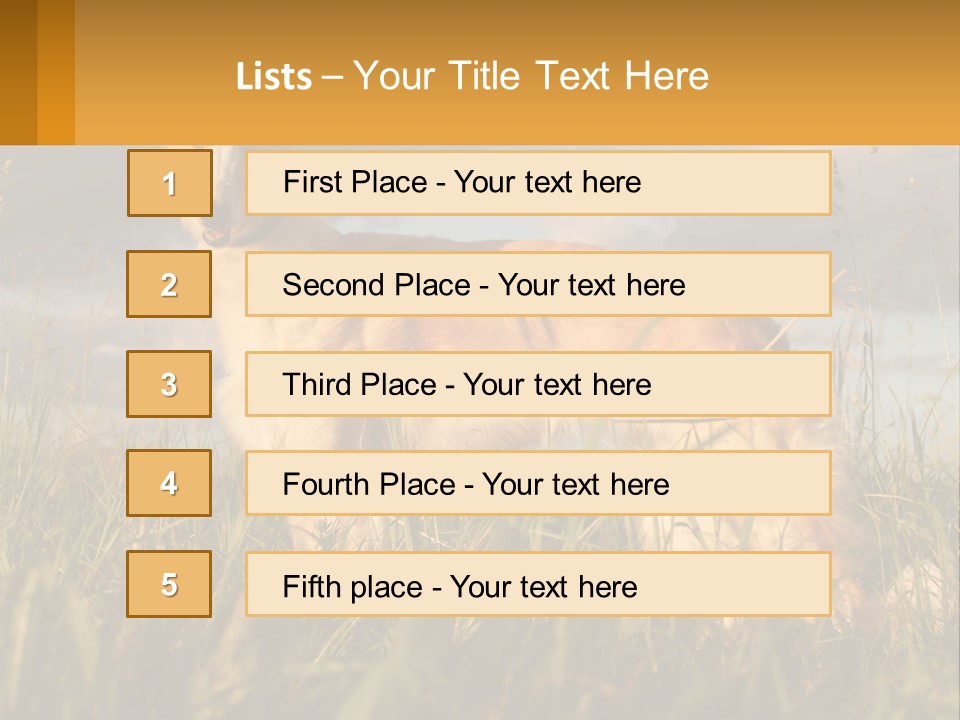Click the number 1 box
The width and height of the screenshot is (960, 720).
pos(169,183)
